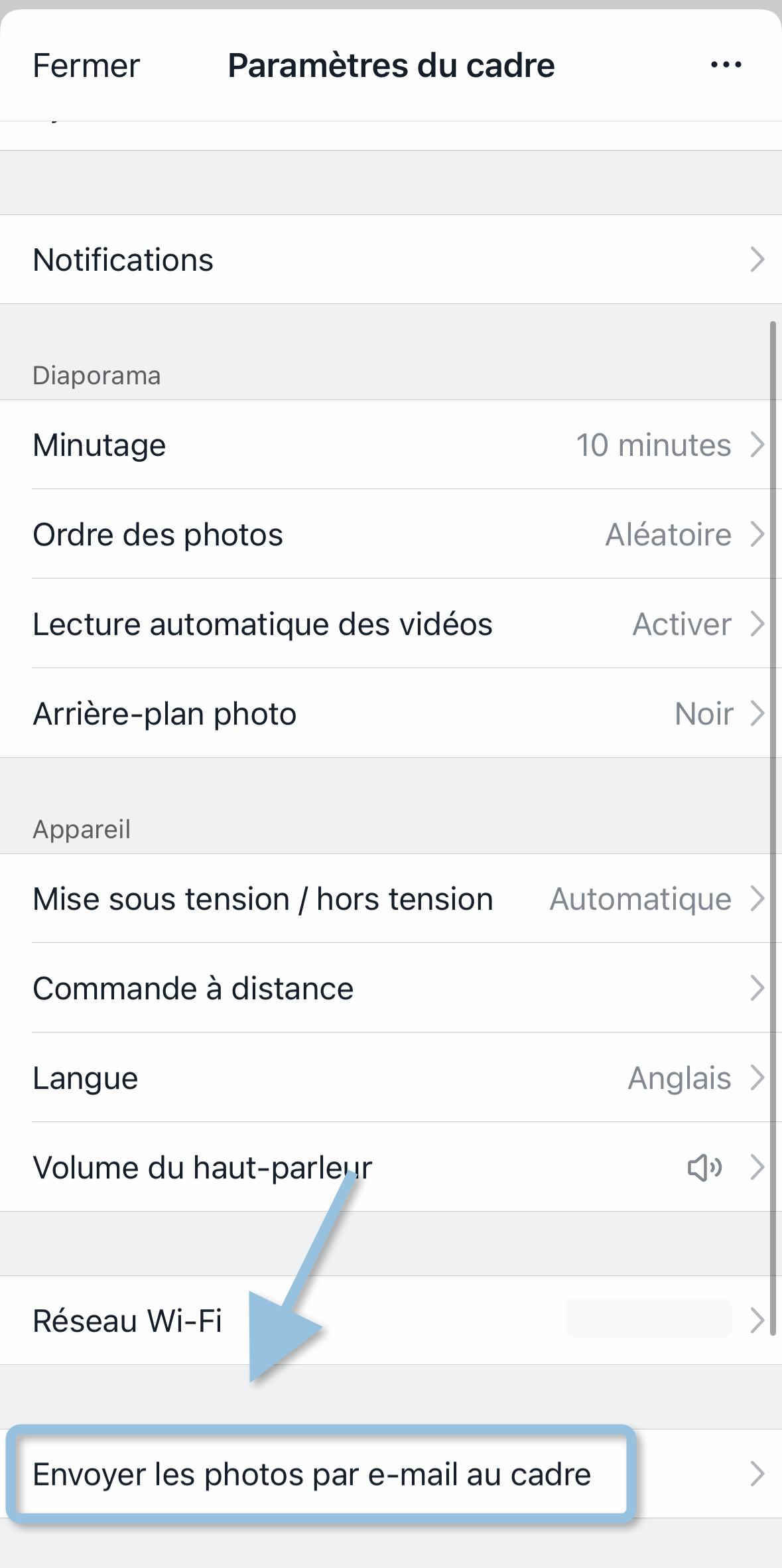Adjust Volume du haut-parleur setting

tap(202, 1167)
